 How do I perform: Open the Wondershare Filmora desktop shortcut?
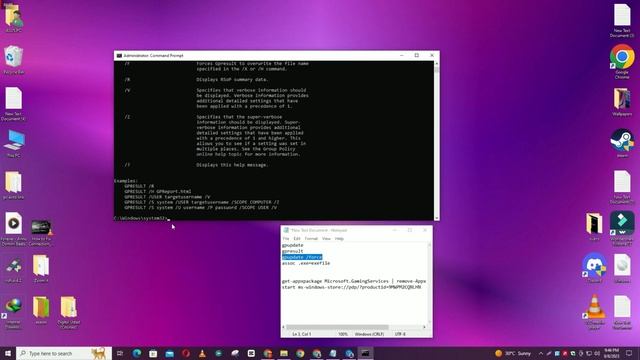point(622,229)
